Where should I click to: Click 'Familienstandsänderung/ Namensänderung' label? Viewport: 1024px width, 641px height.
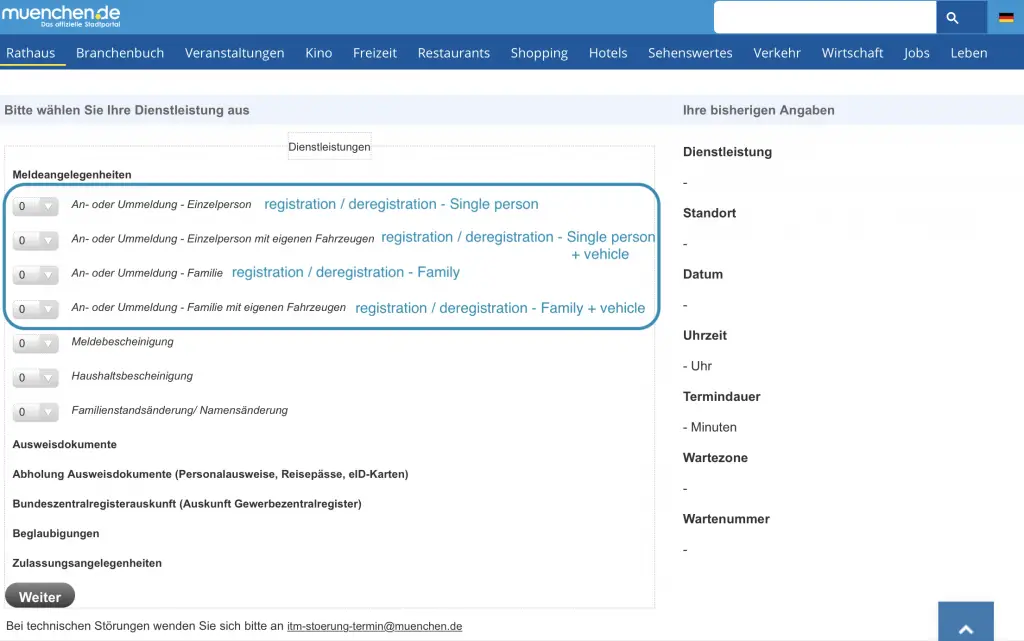[180, 411]
